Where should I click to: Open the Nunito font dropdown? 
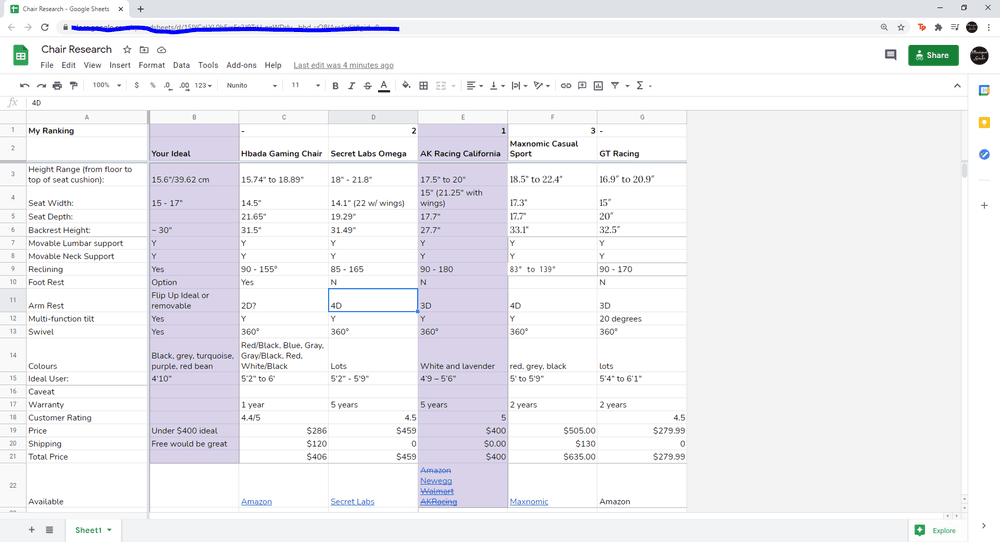click(251, 85)
